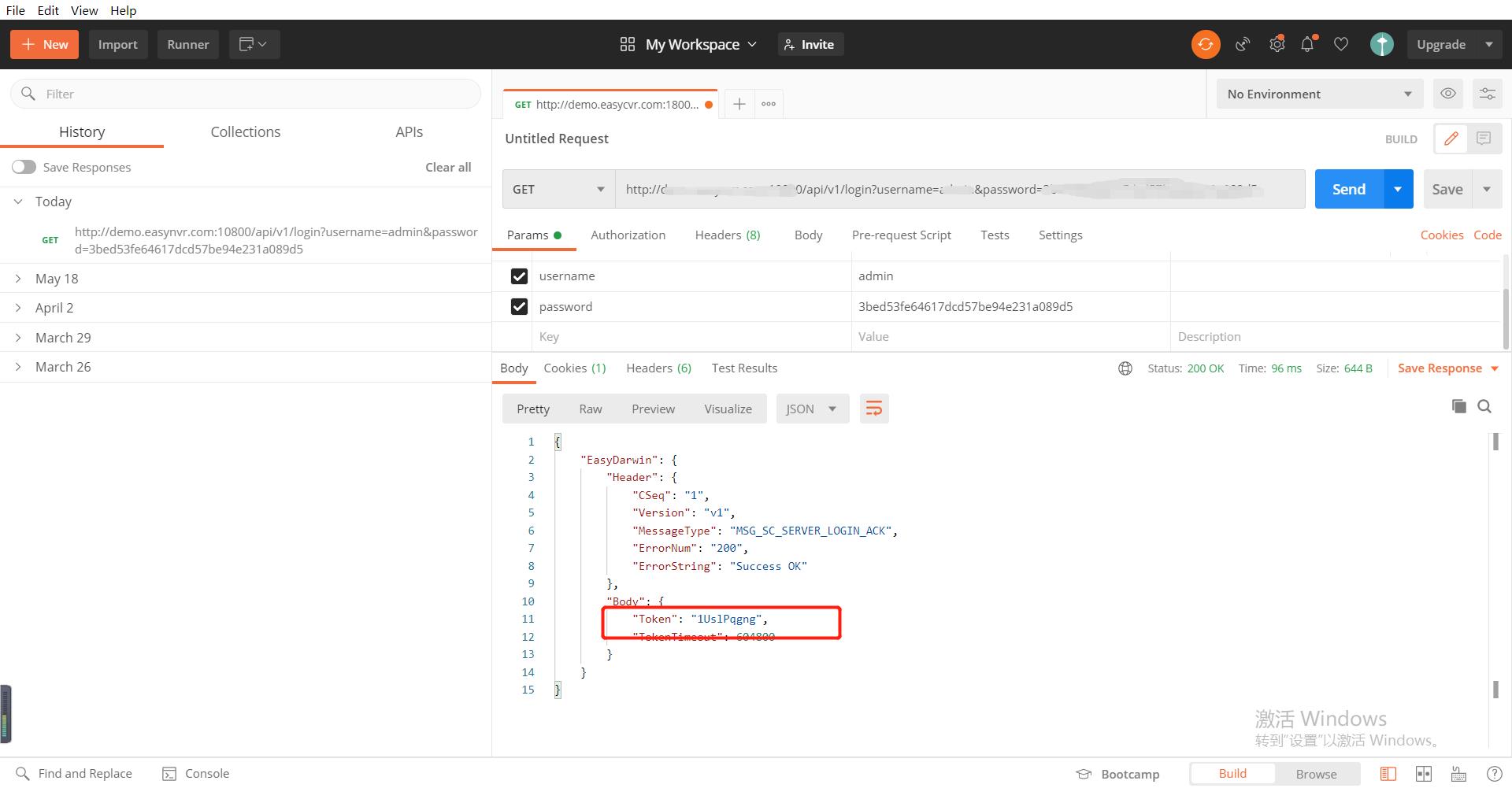The image size is (1512, 788).
Task: Open the comments icon beside BUILD
Action: 1484,139
